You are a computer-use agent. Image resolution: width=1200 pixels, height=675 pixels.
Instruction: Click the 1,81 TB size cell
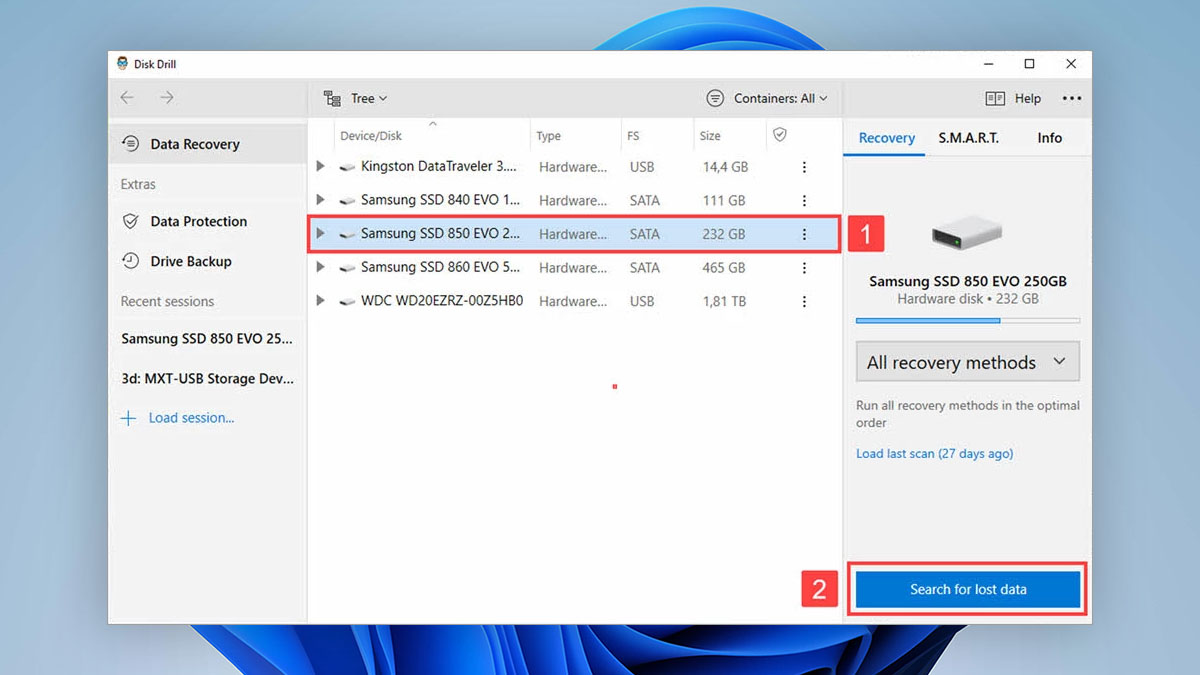tap(725, 300)
